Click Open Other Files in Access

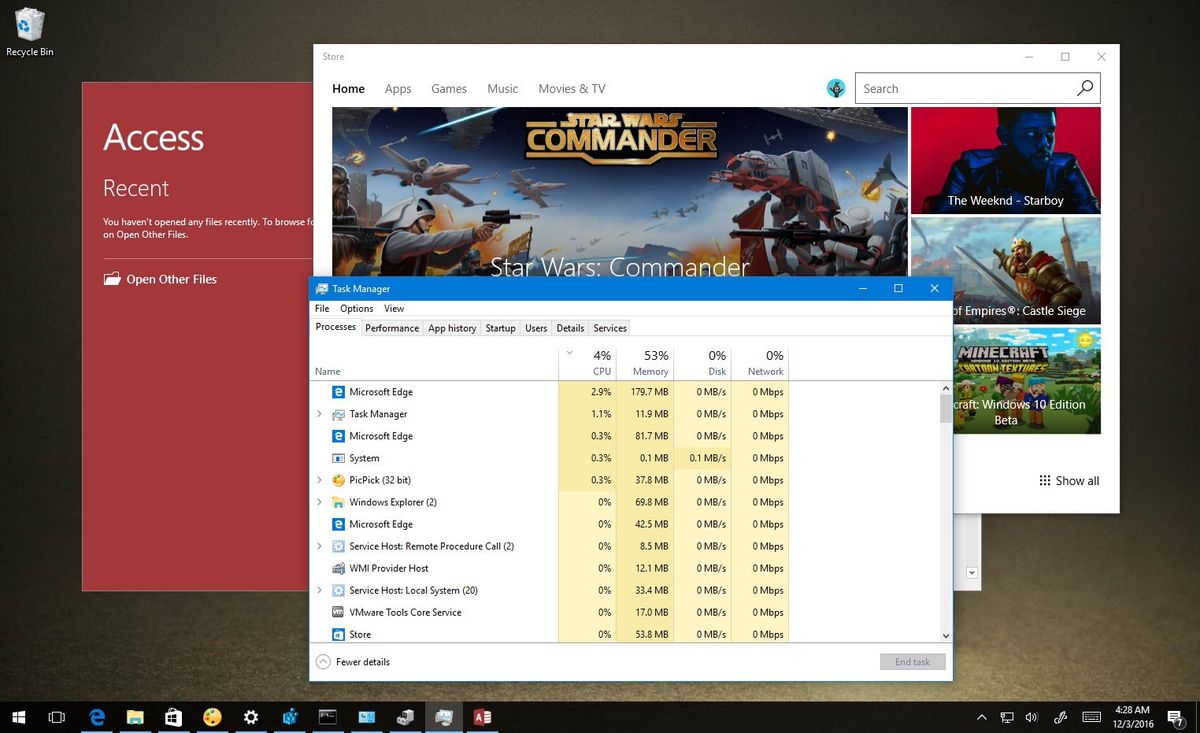pyautogui.click(x=170, y=279)
